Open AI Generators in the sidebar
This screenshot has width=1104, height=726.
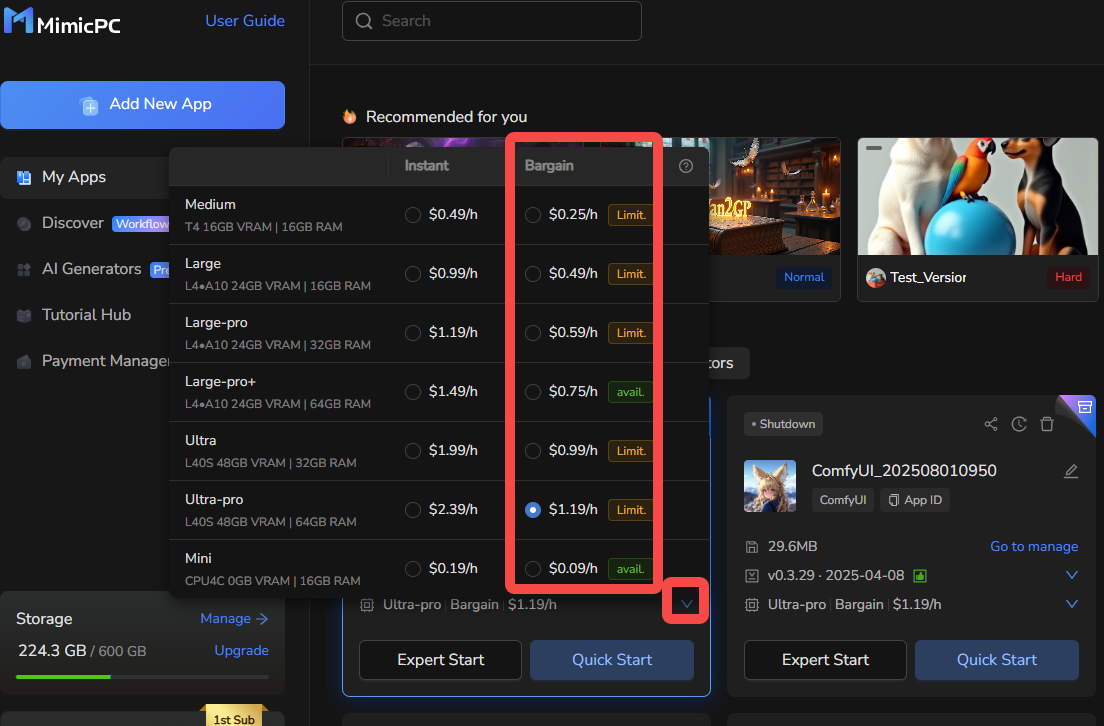(x=92, y=269)
